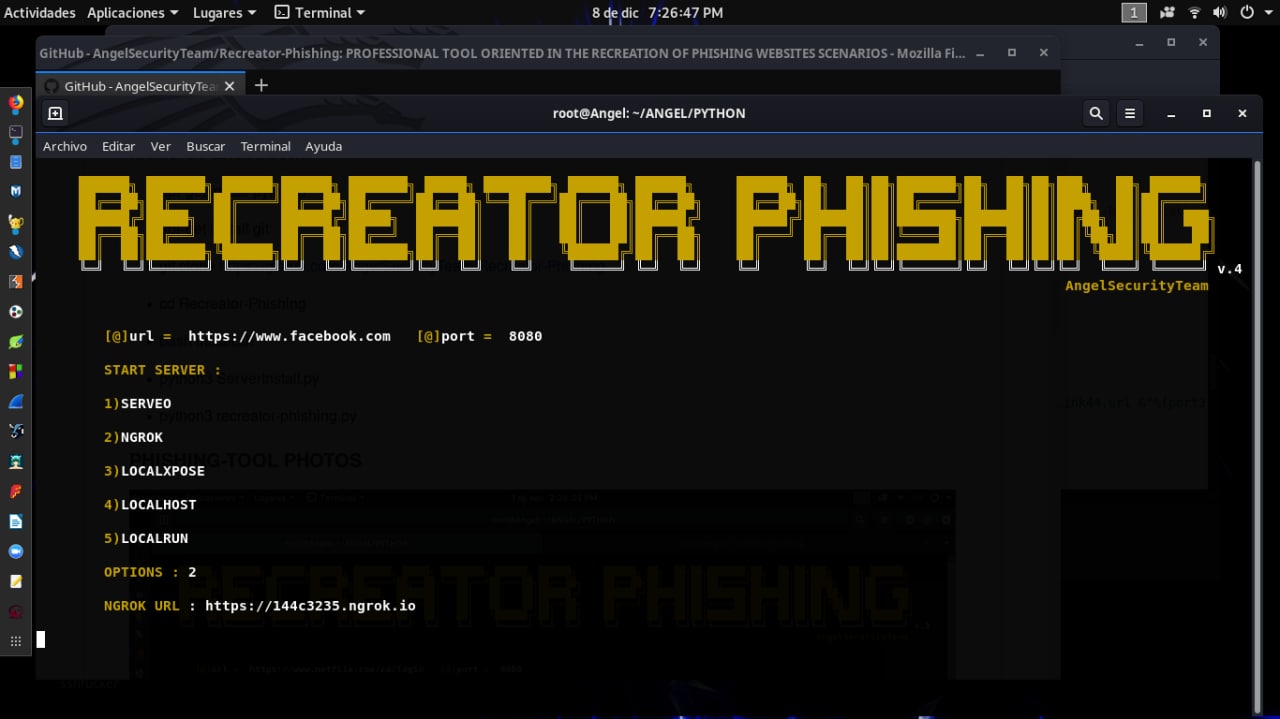The width and height of the screenshot is (1280, 719).
Task: Maximize the terminal window
Action: click(x=1207, y=114)
